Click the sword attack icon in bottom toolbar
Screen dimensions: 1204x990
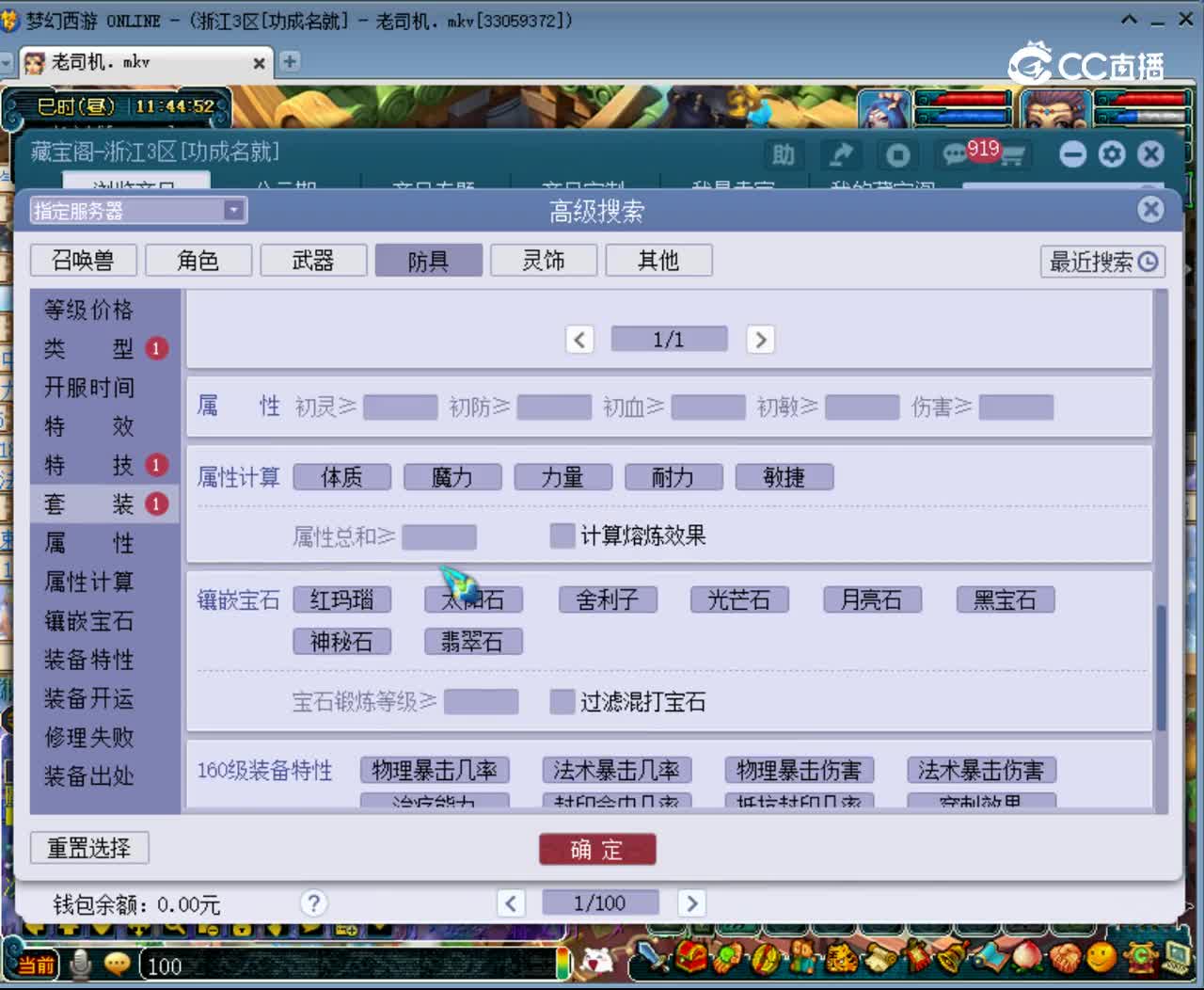651,956
